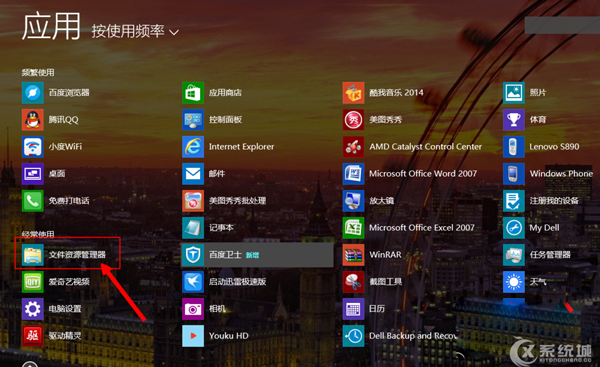The height and width of the screenshot is (367, 600).
Task: Open the 桌面 desktop tile
Action: 44,174
